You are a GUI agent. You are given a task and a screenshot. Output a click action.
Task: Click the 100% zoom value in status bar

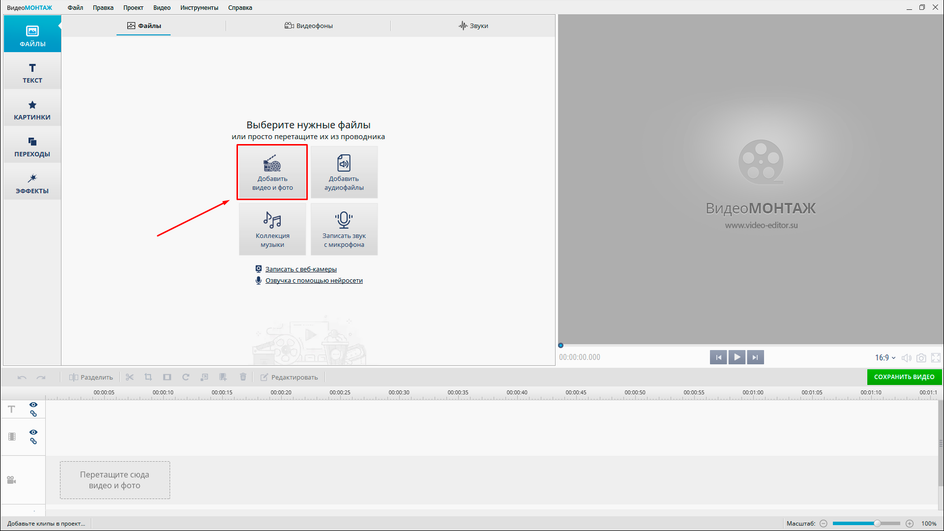tap(929, 524)
